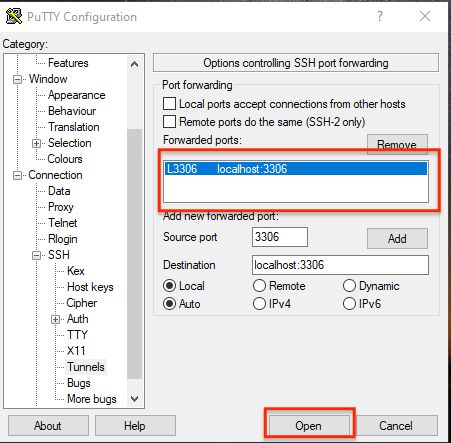Open the Kex category

coord(76,271)
